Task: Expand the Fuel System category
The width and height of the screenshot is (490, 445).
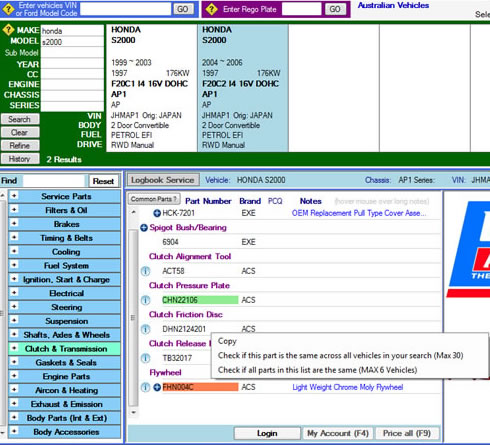Action: (14, 265)
